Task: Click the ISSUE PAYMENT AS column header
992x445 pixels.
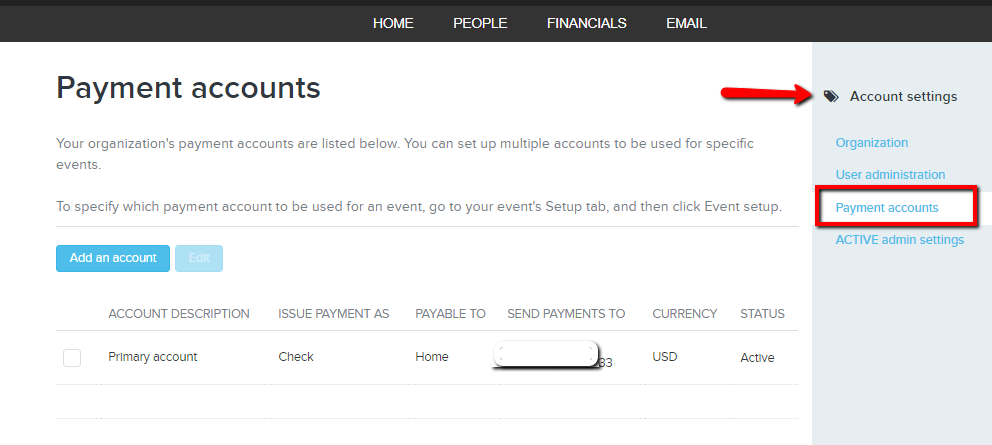Action: point(333,314)
